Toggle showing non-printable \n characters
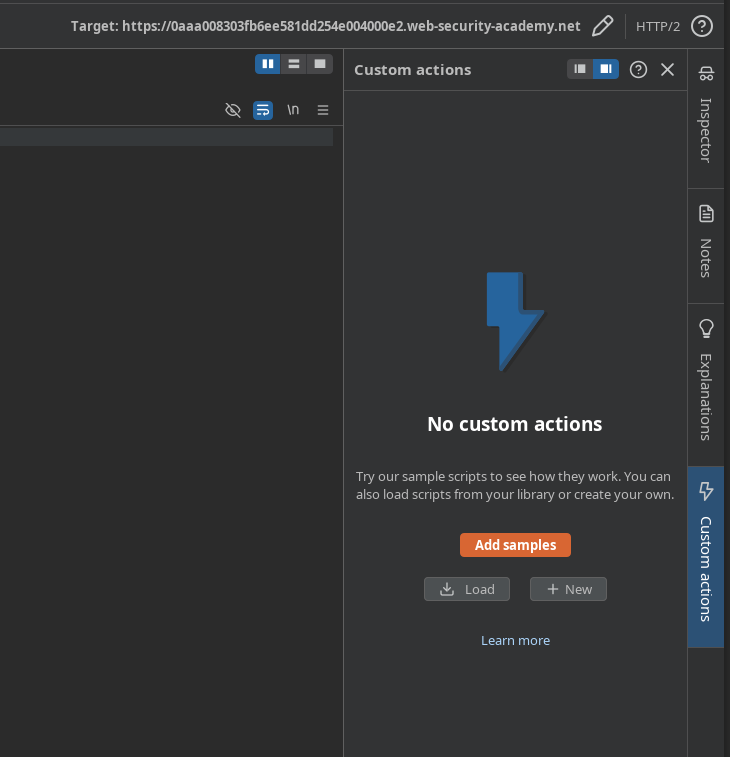Viewport: 730px width, 757px height. click(293, 110)
